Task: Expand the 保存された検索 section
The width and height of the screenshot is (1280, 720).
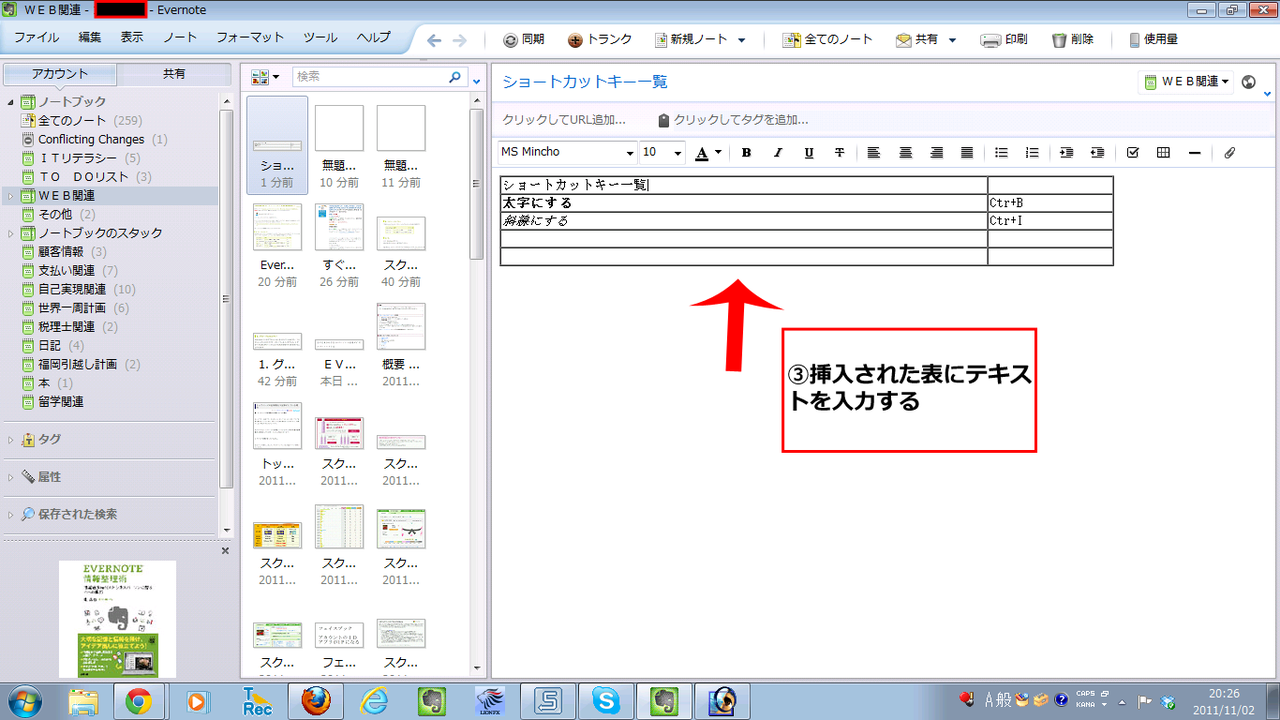Action: pos(11,514)
